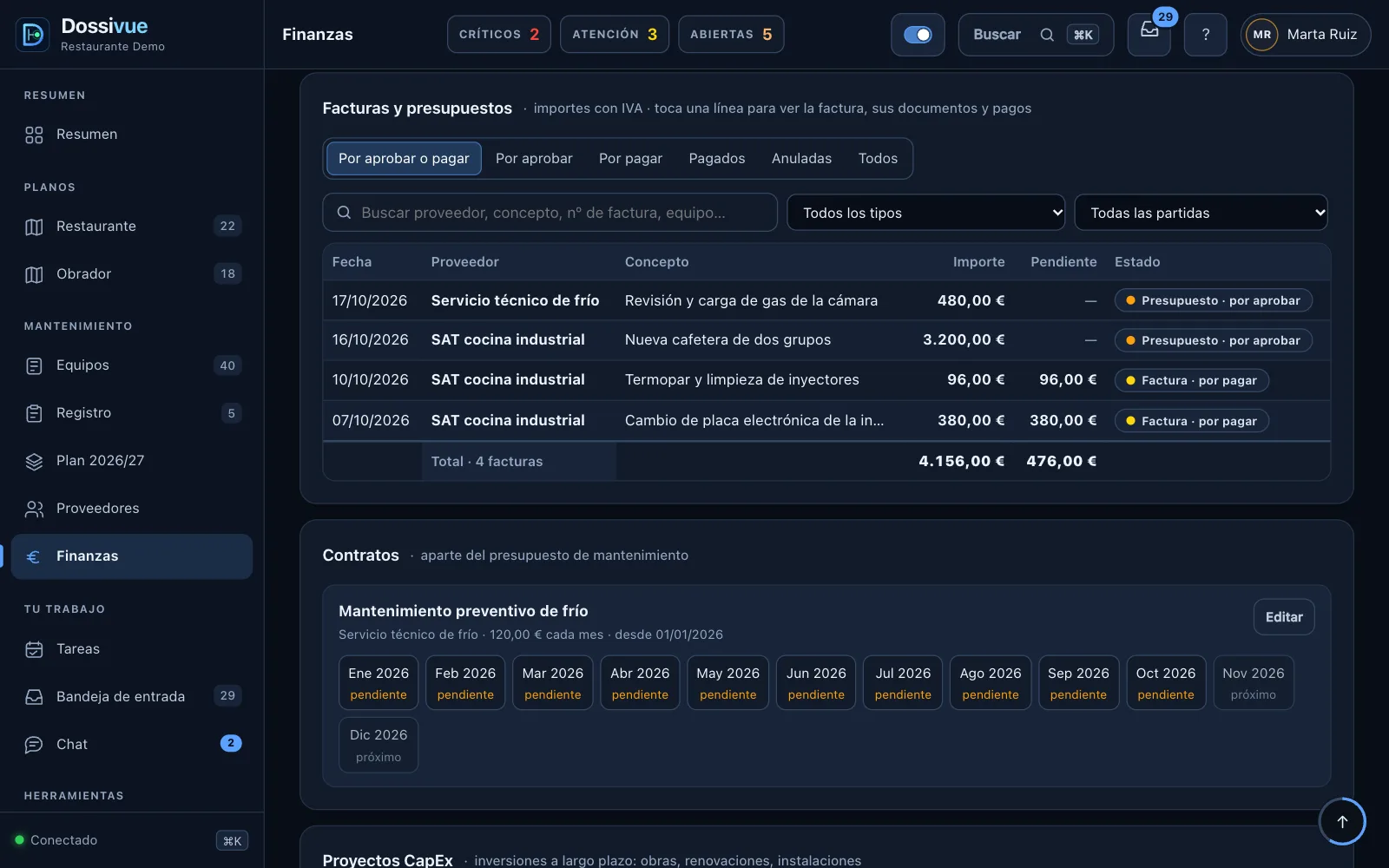Open the inbox notifications icon with badge 29
This screenshot has width=1389, height=868.
[x=1149, y=35]
